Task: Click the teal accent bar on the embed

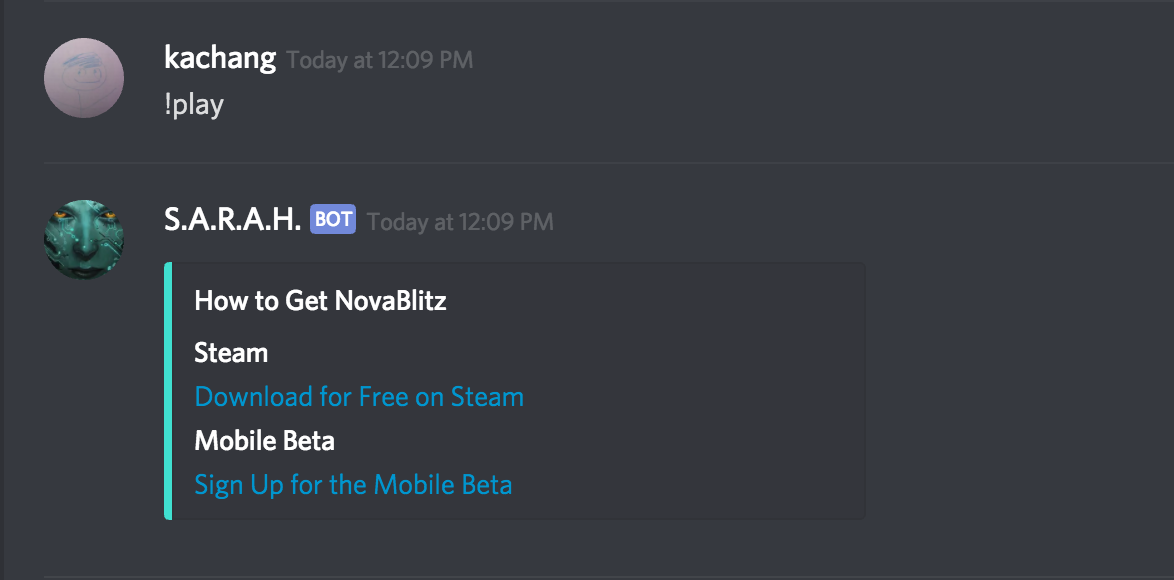Action: click(x=168, y=391)
